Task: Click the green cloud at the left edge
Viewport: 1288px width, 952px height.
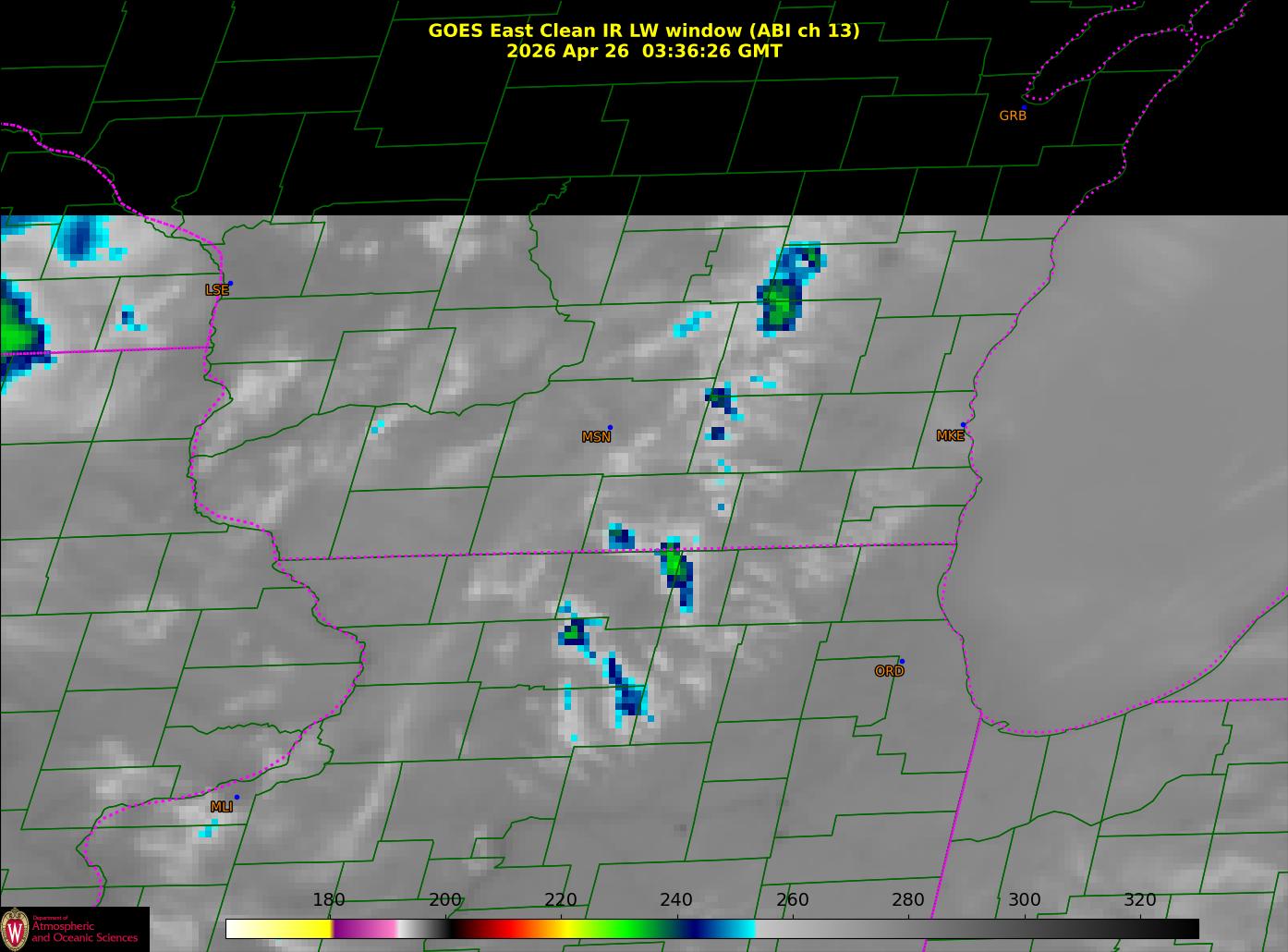Action: (15, 333)
